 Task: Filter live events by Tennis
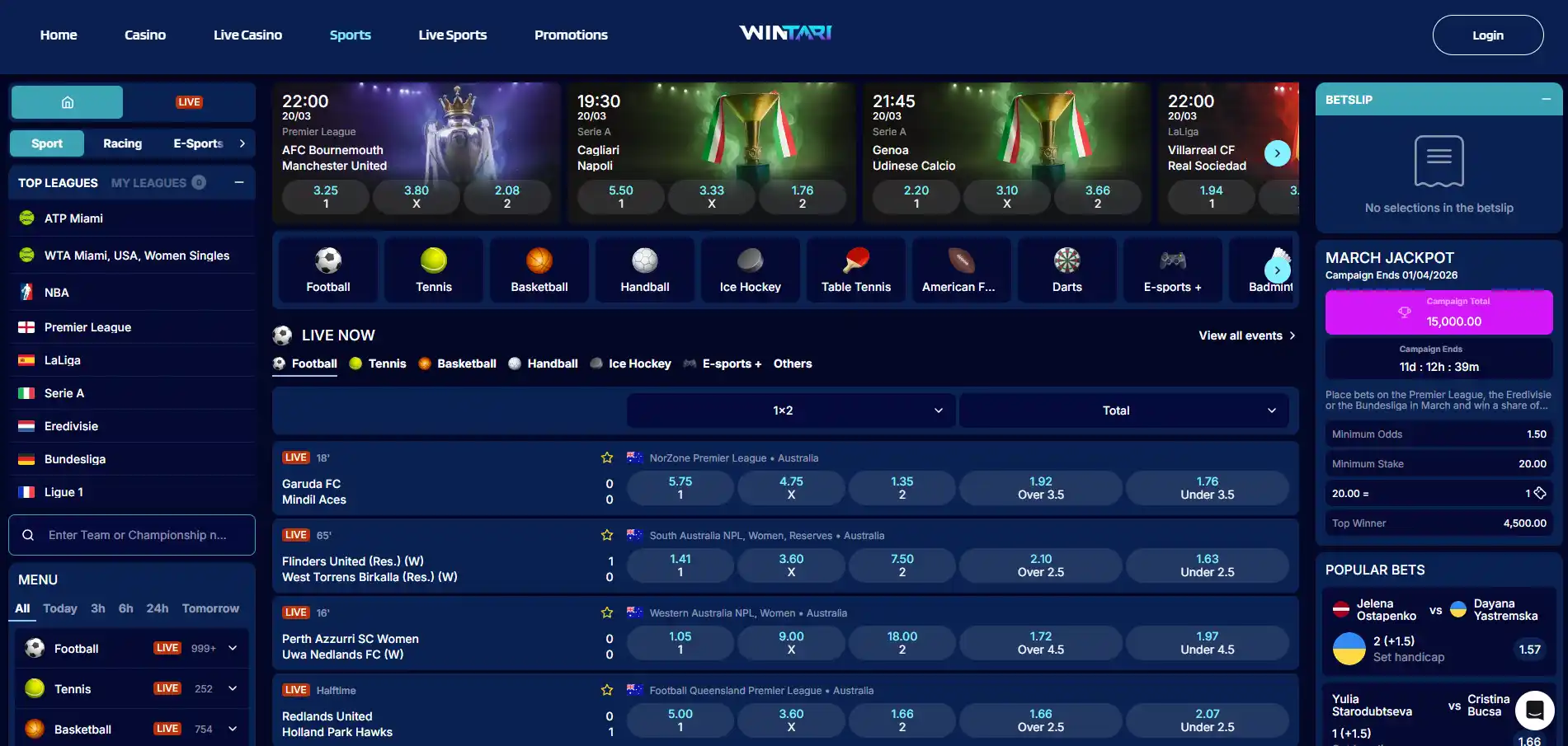pyautogui.click(x=378, y=364)
